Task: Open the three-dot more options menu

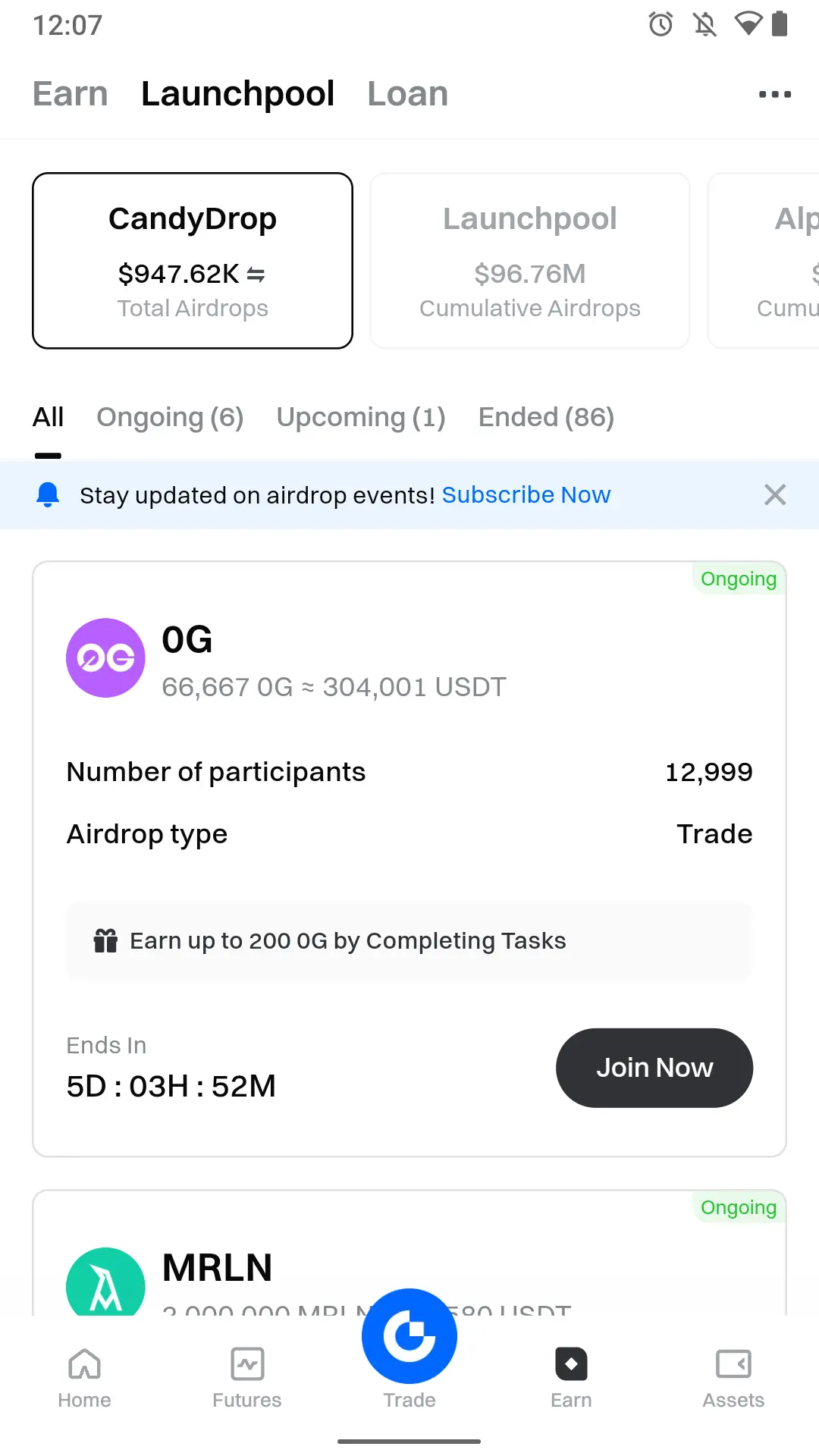Action: tap(775, 94)
